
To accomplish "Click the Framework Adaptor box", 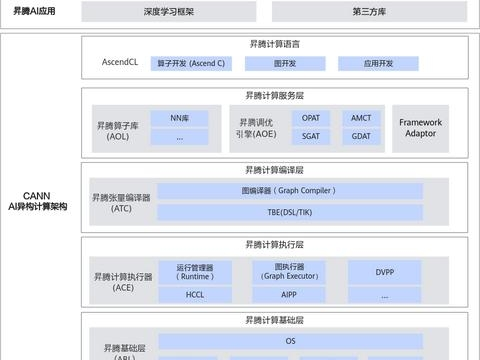I will click(420, 129).
